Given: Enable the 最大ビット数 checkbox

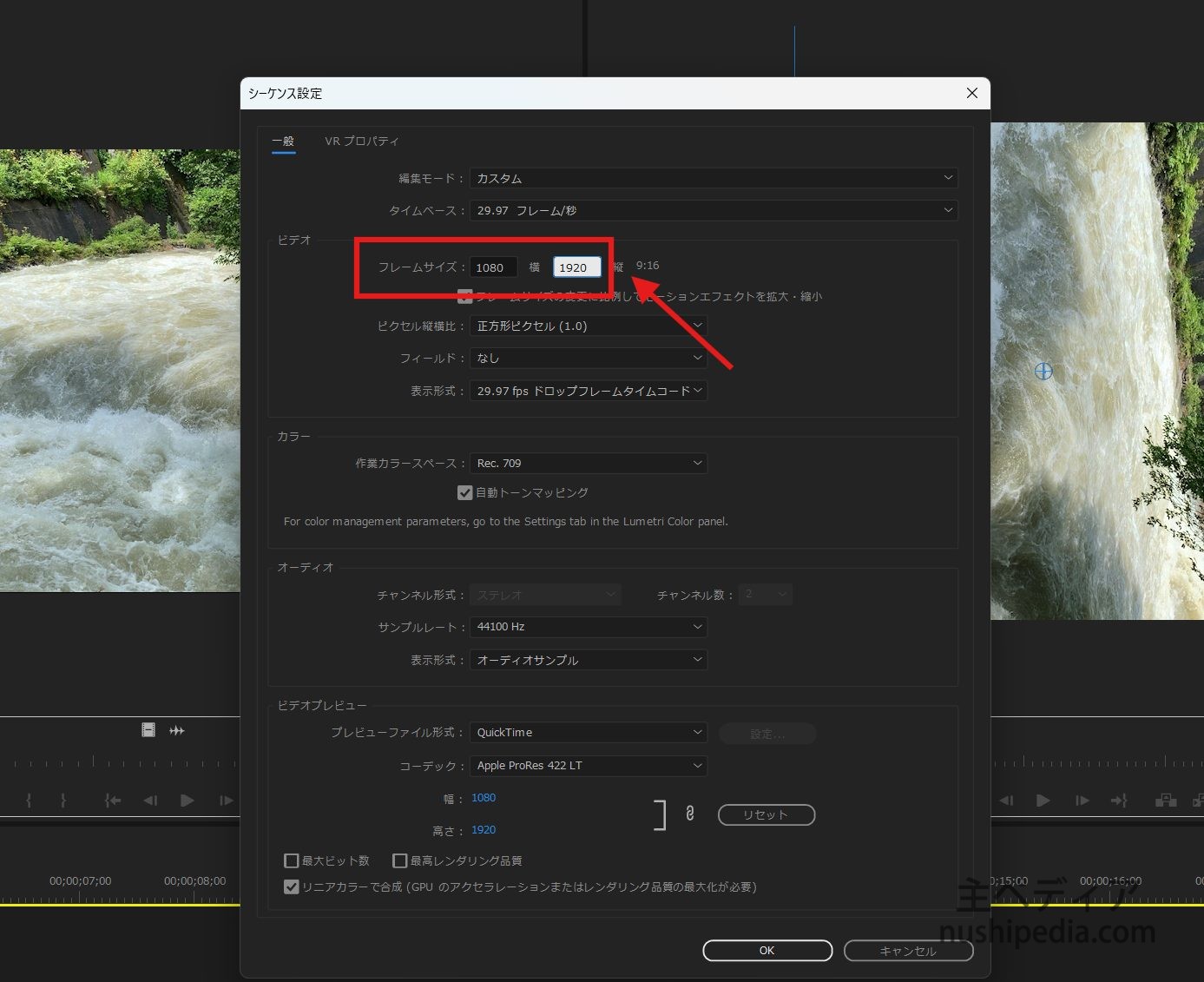Looking at the screenshot, I should click(x=292, y=860).
